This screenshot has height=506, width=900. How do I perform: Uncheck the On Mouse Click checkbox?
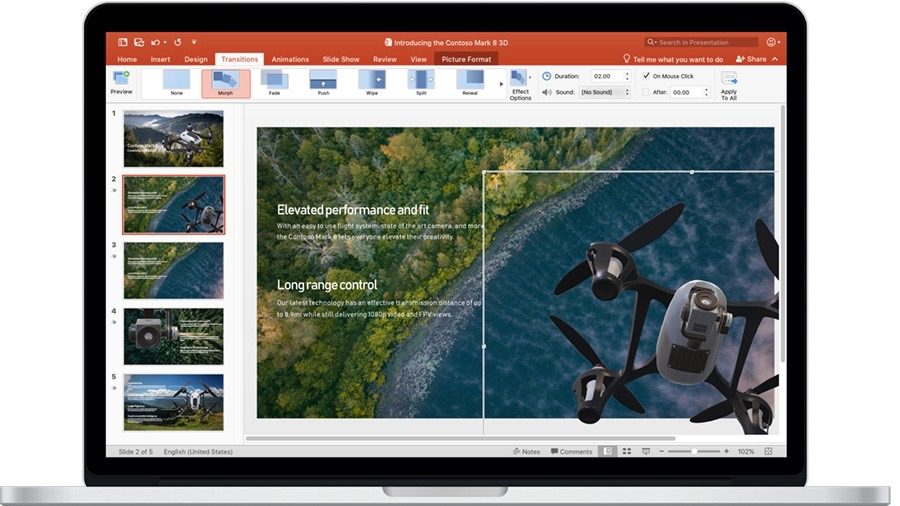coord(646,76)
